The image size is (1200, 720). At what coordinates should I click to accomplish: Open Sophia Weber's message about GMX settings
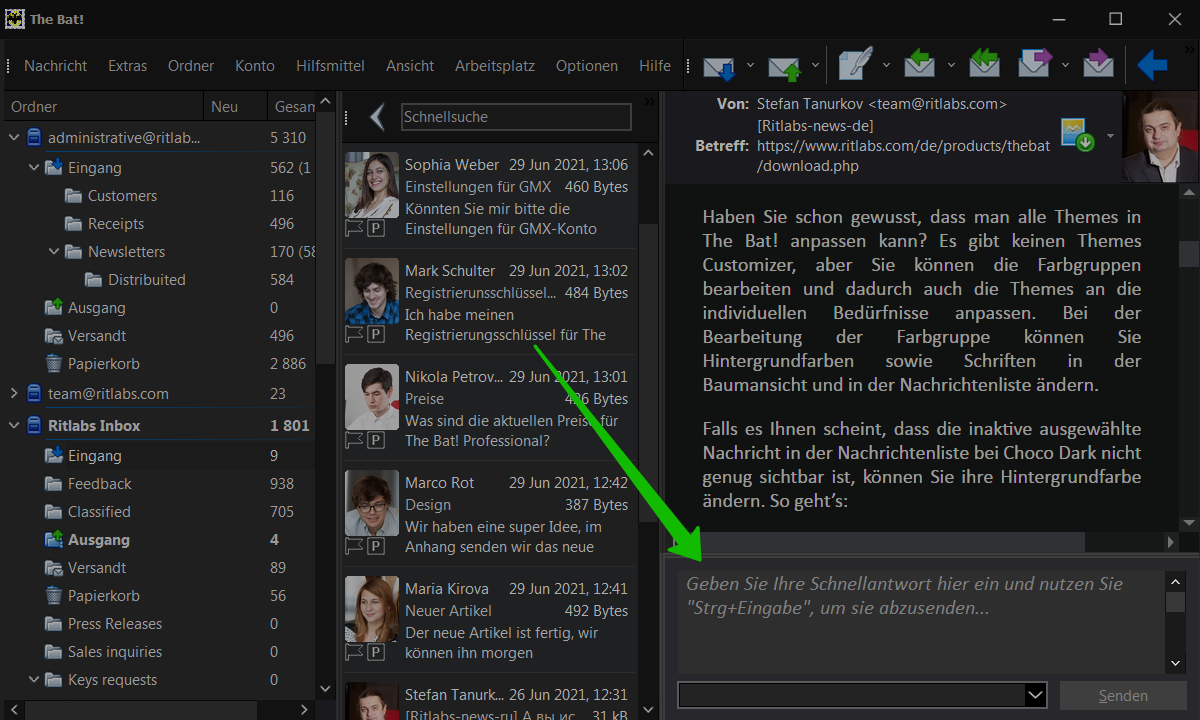[490, 196]
